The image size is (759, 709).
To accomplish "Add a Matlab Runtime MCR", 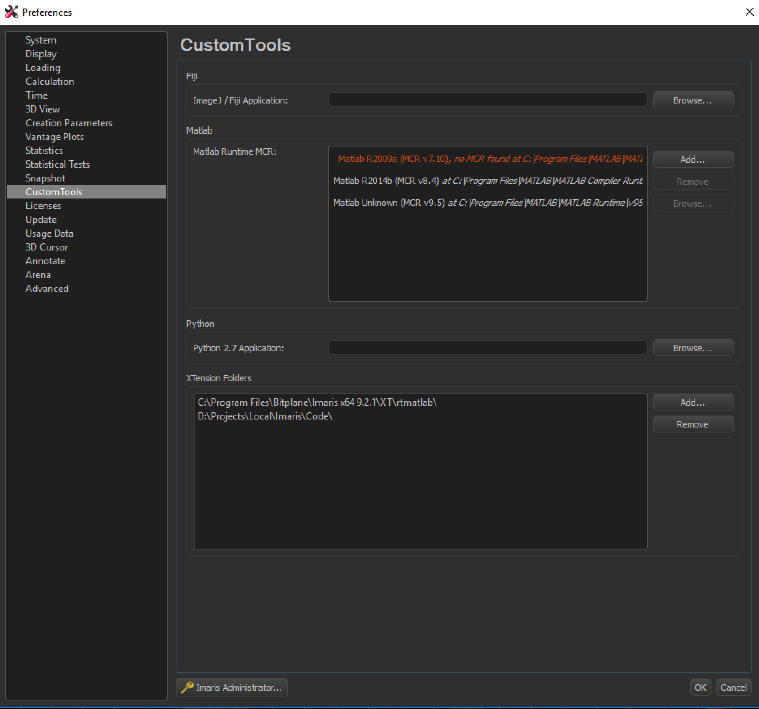I will 693,159.
